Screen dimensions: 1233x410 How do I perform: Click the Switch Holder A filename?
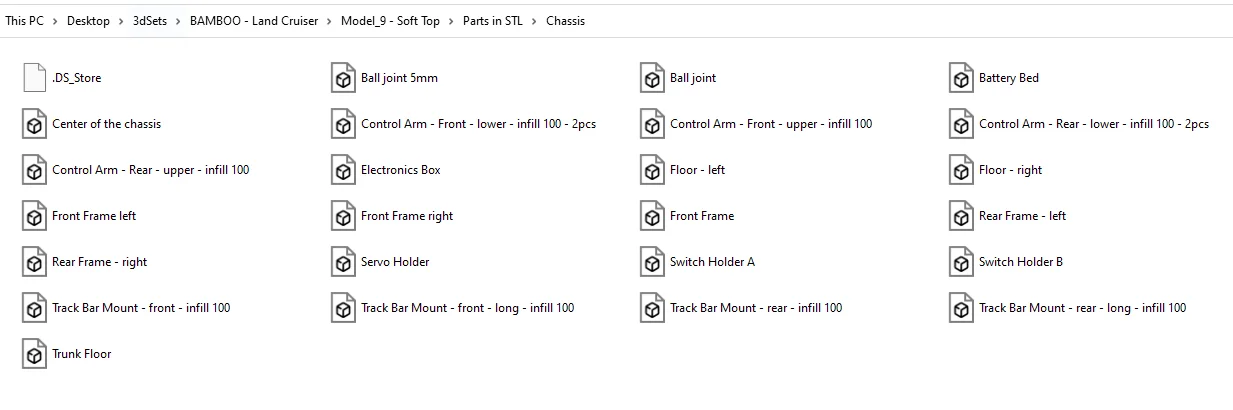[712, 262]
